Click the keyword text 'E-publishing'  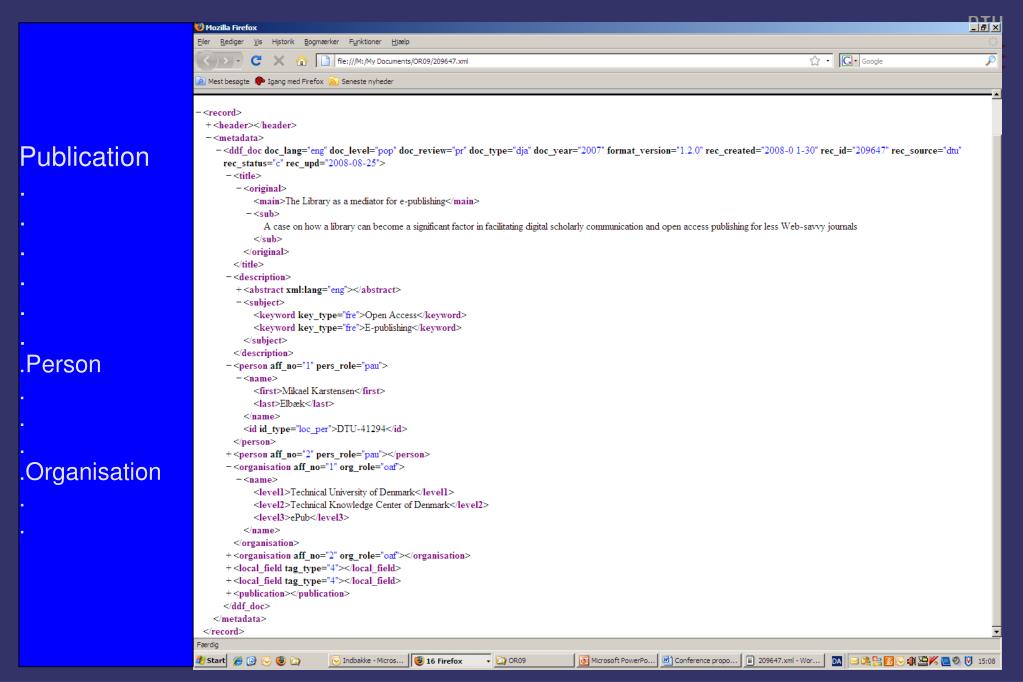pos(388,328)
